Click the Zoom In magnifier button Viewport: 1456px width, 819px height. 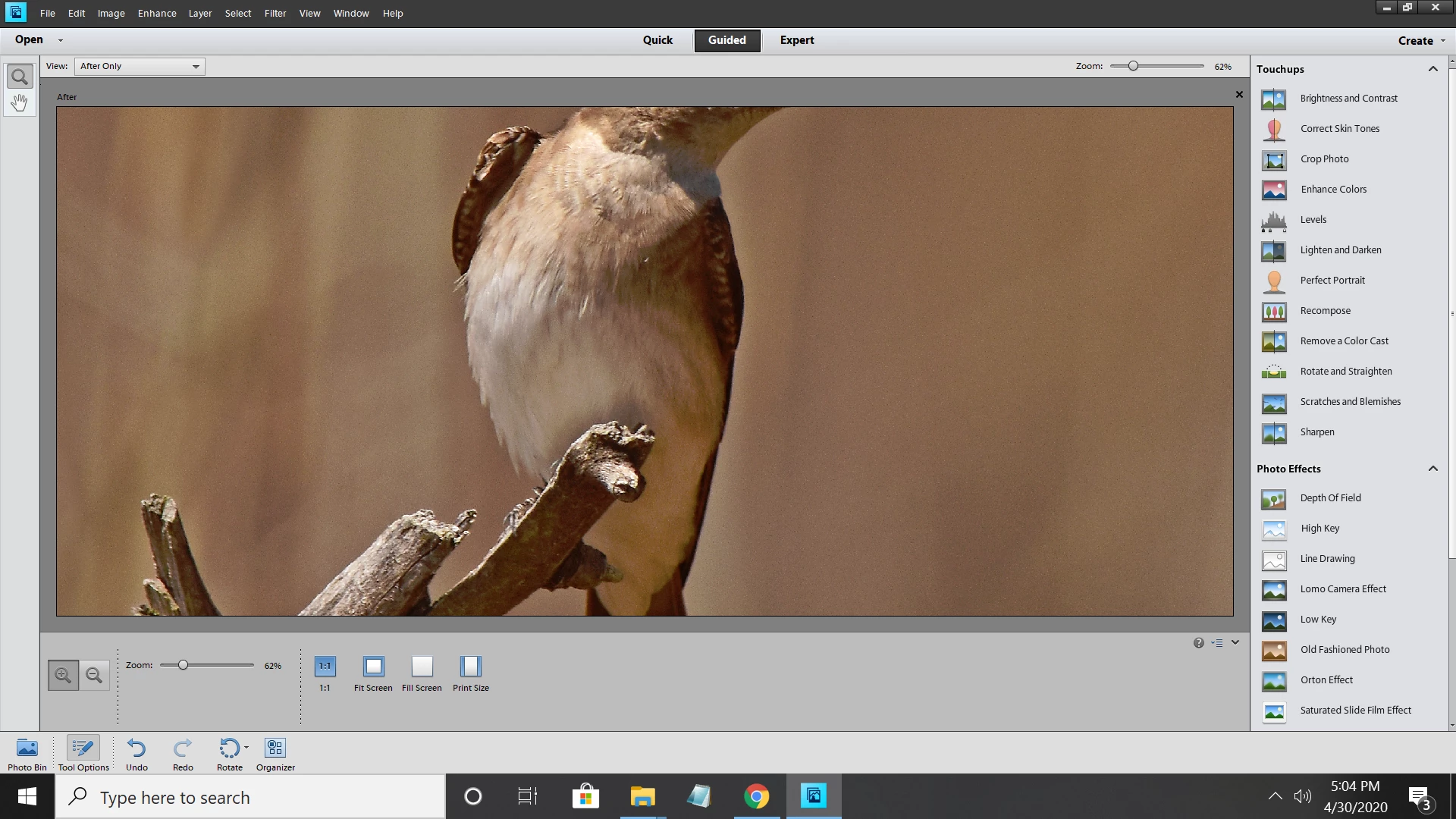pos(63,675)
